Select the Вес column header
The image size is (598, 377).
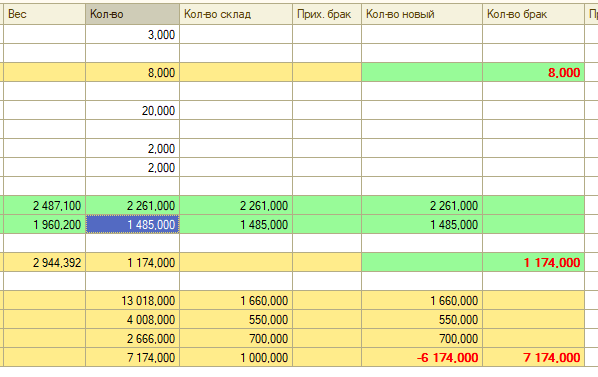coord(44,14)
